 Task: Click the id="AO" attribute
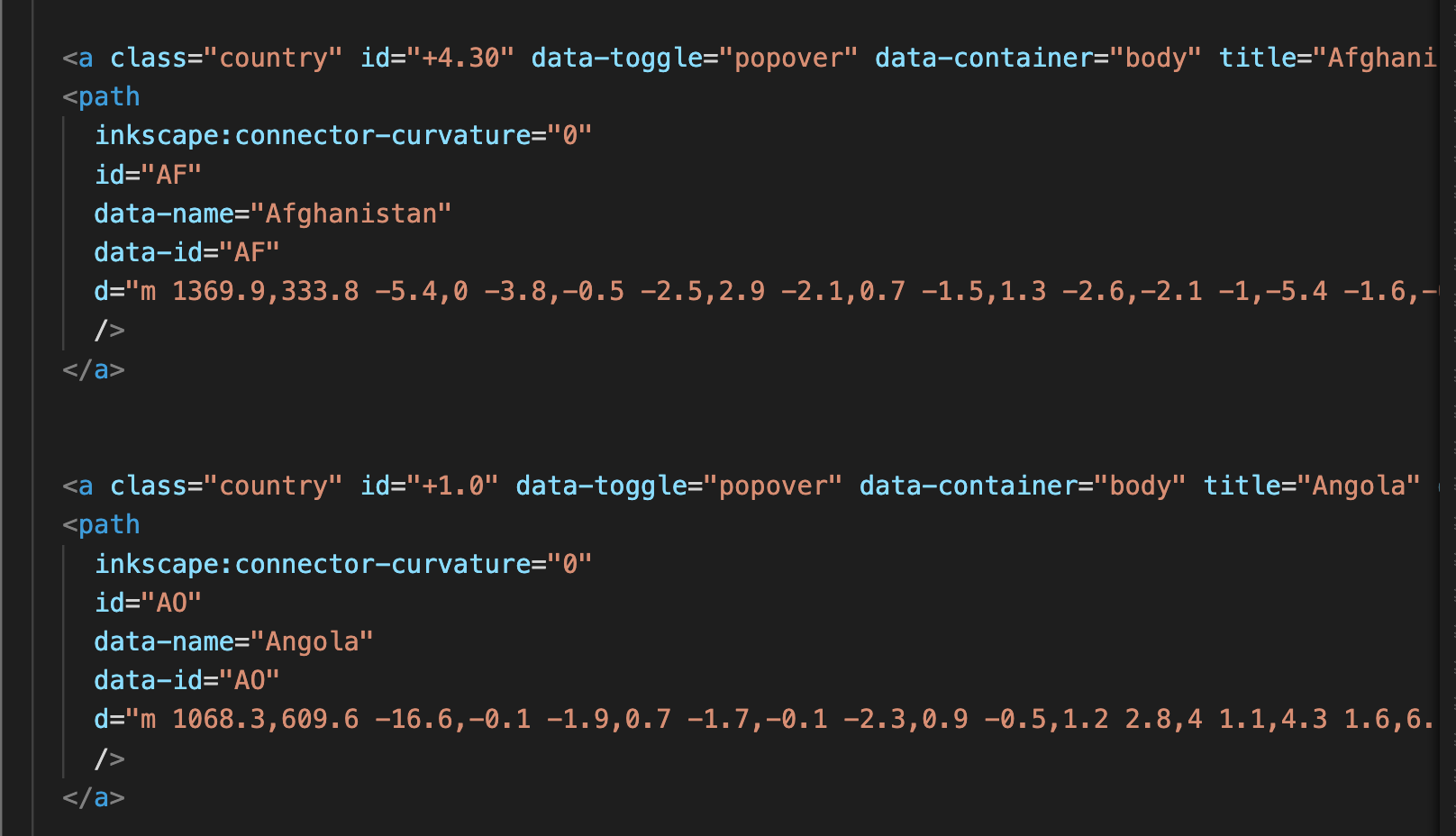(x=148, y=602)
